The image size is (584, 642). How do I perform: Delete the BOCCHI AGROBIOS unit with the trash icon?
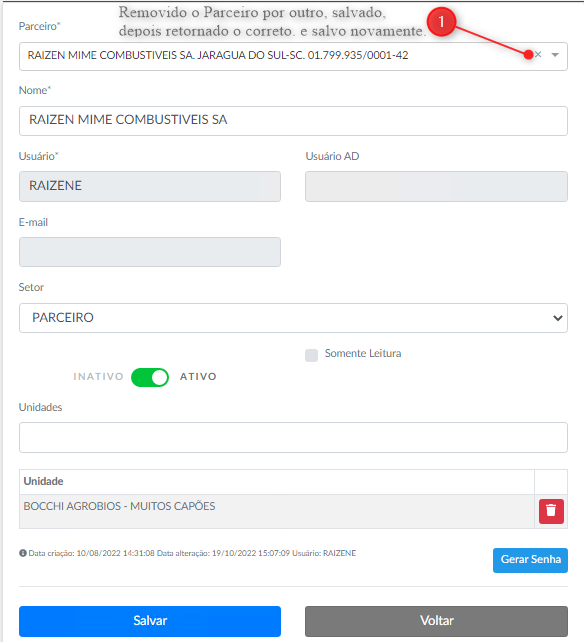[x=551, y=511]
